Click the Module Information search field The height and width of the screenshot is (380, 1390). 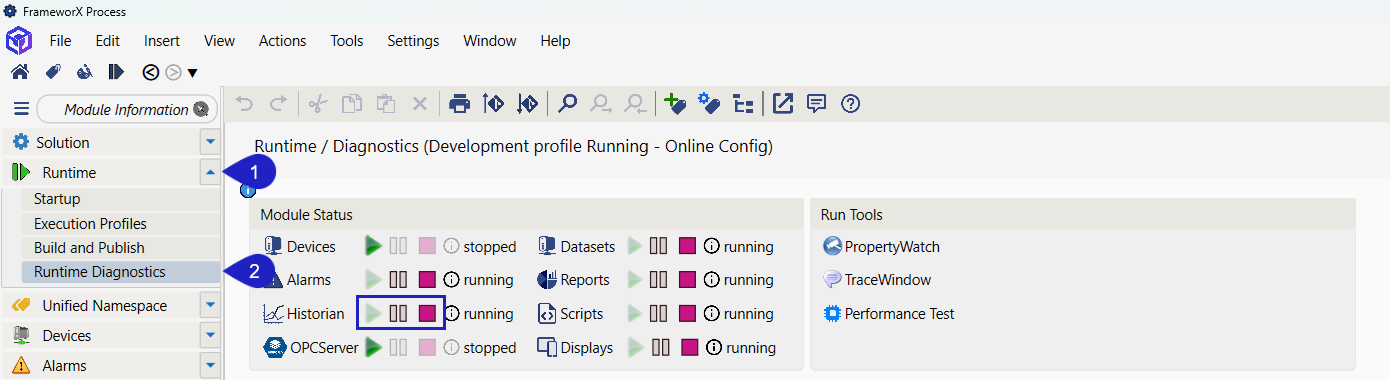tap(127, 109)
